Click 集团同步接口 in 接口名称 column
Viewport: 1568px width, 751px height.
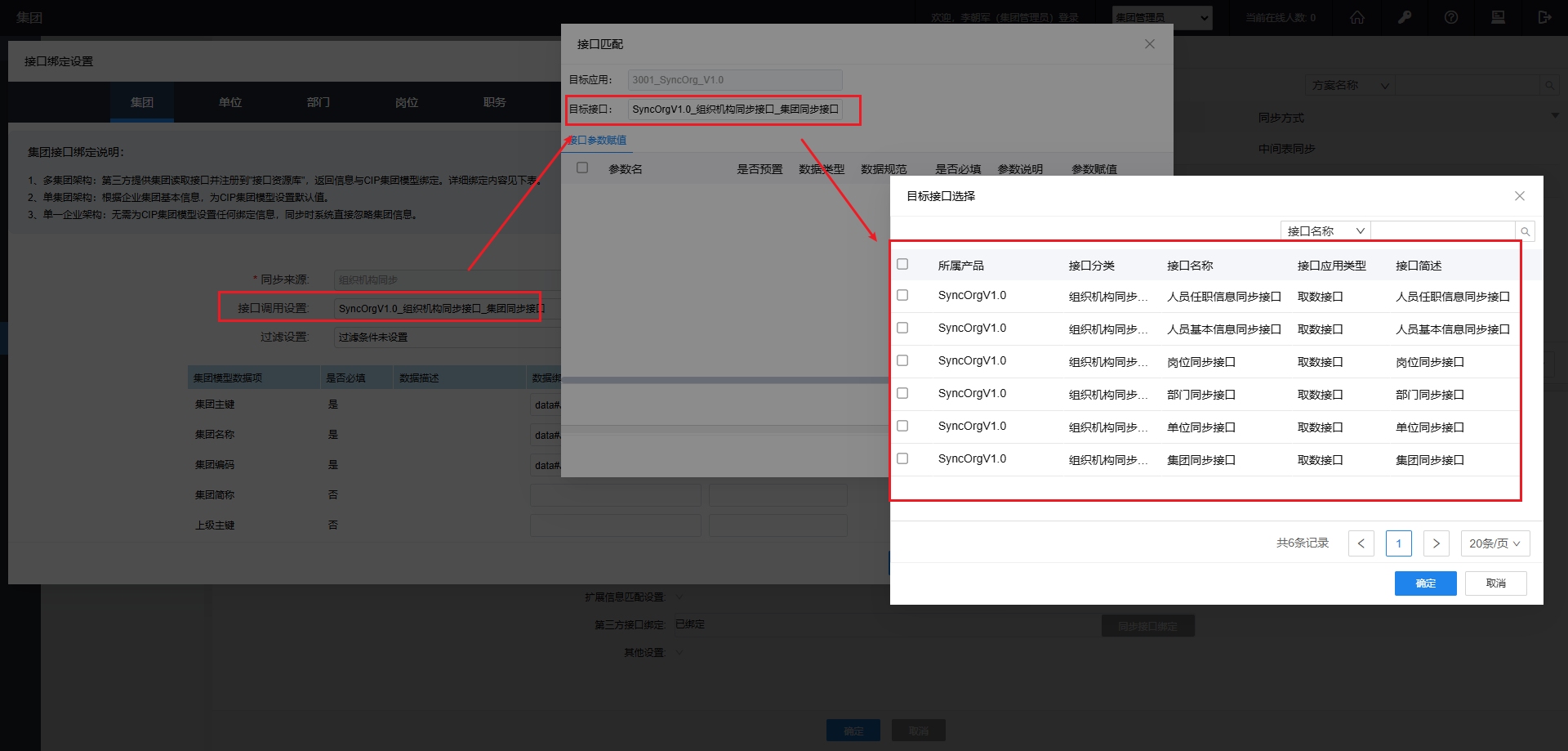[1201, 460]
